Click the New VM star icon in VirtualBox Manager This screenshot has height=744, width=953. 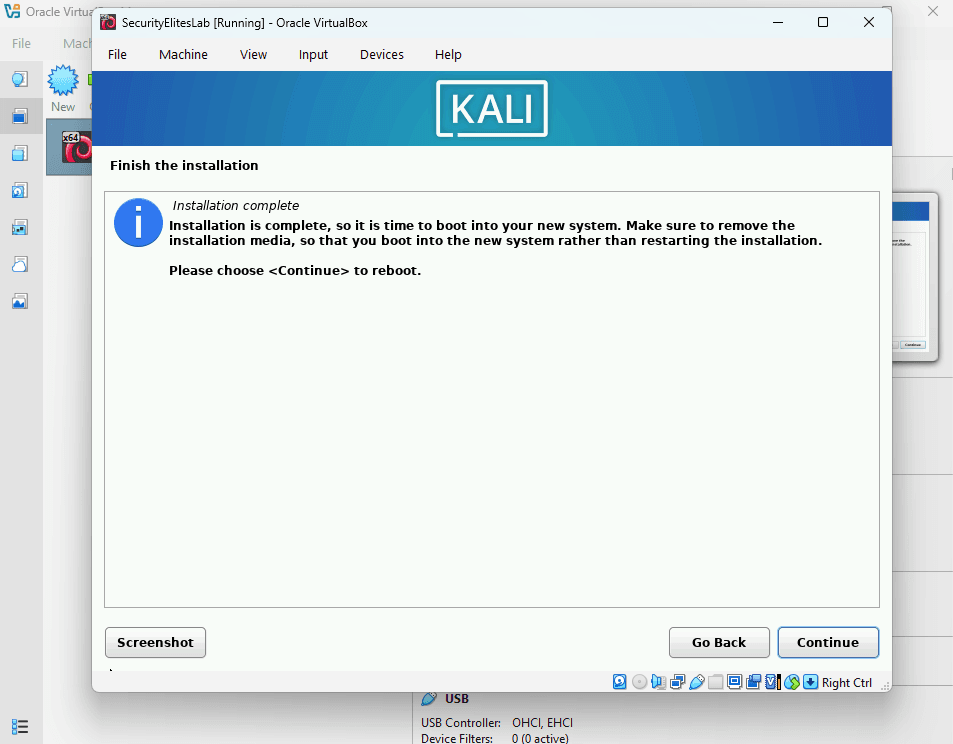[62, 80]
